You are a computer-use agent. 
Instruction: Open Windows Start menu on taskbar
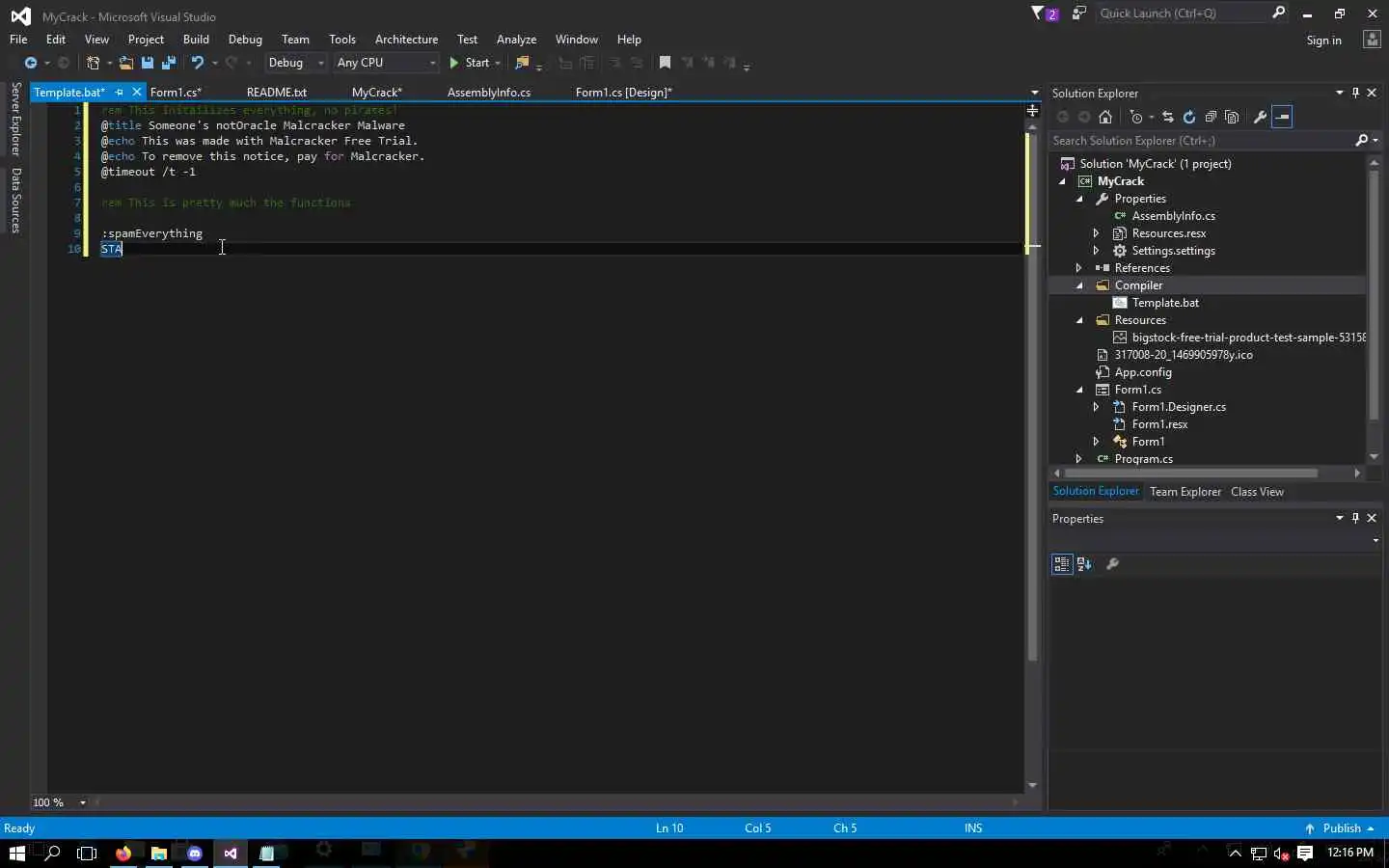[x=16, y=854]
